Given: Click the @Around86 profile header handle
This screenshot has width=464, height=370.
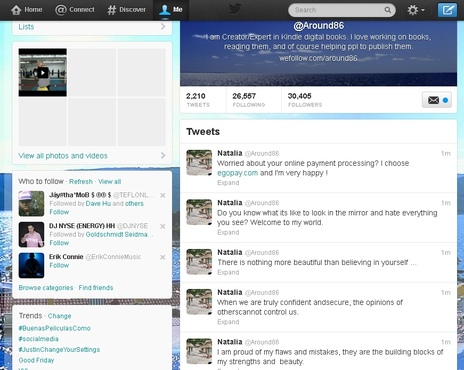Looking at the screenshot, I should [319, 26].
